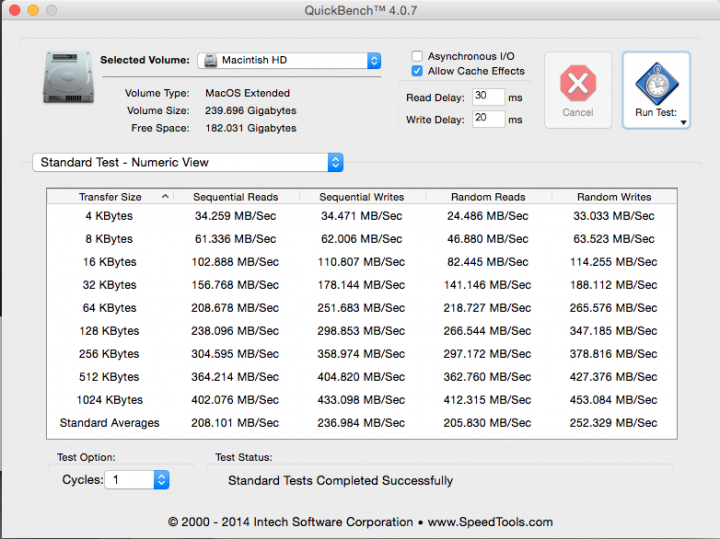Click the 24.486 MB/Sec random read value

[488, 216]
